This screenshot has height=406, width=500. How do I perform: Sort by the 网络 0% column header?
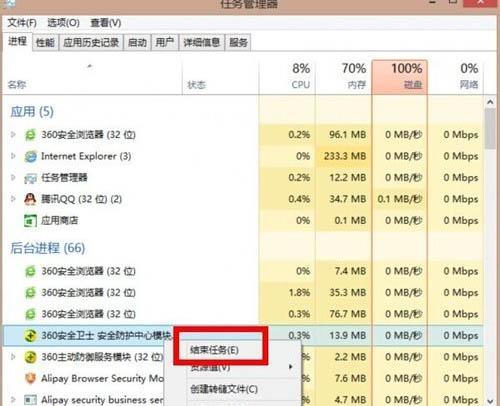point(456,77)
